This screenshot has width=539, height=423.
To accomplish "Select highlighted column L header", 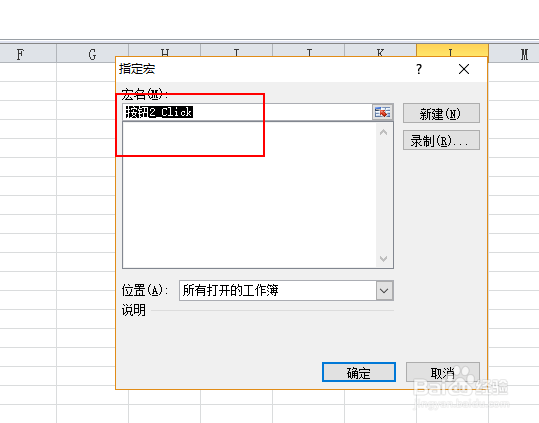I will pyautogui.click(x=452, y=50).
